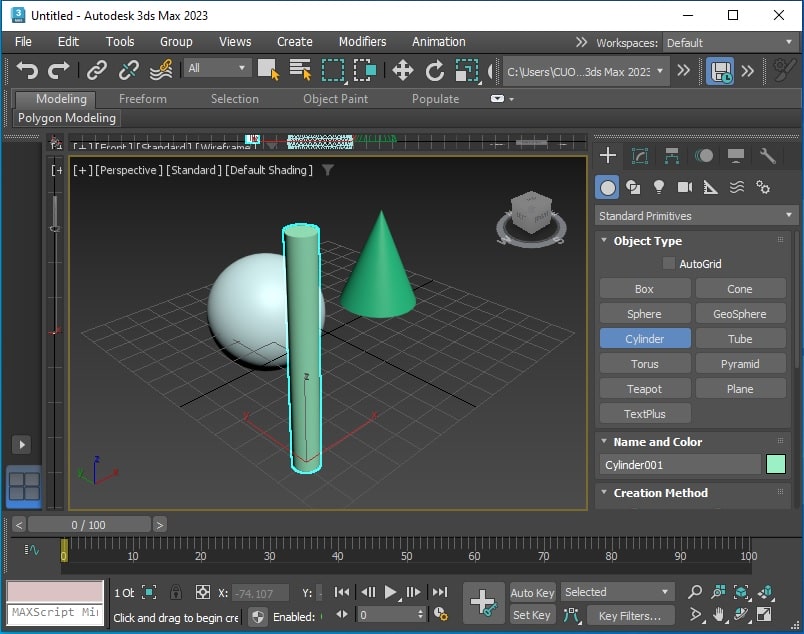Toggle the Auto Key animation mode
Screen dimensions: 804x634
[532, 592]
